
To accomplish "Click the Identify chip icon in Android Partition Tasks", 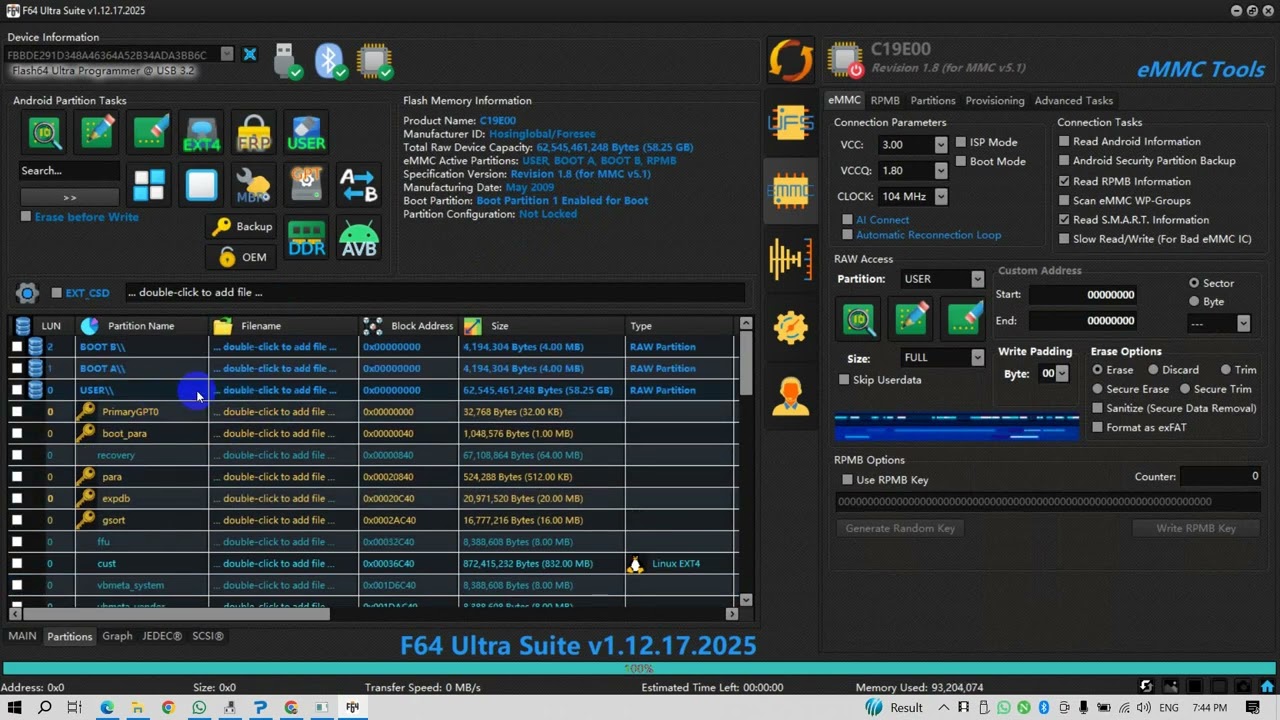I will [45, 133].
